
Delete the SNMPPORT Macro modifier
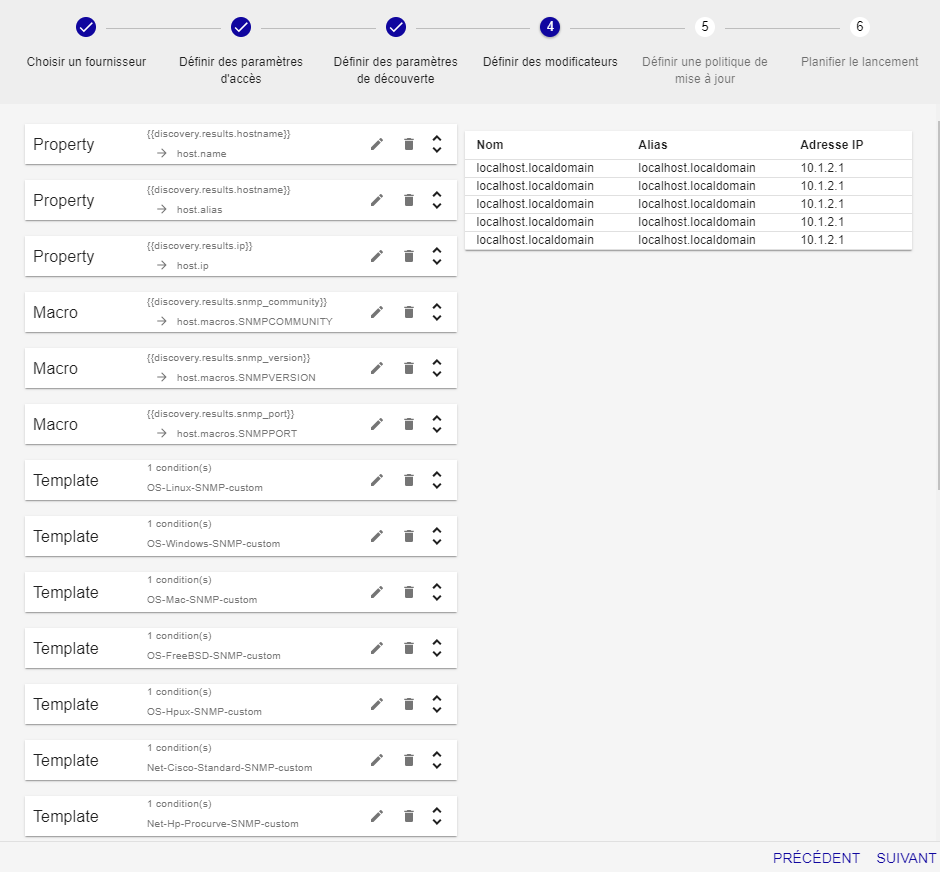[409, 424]
